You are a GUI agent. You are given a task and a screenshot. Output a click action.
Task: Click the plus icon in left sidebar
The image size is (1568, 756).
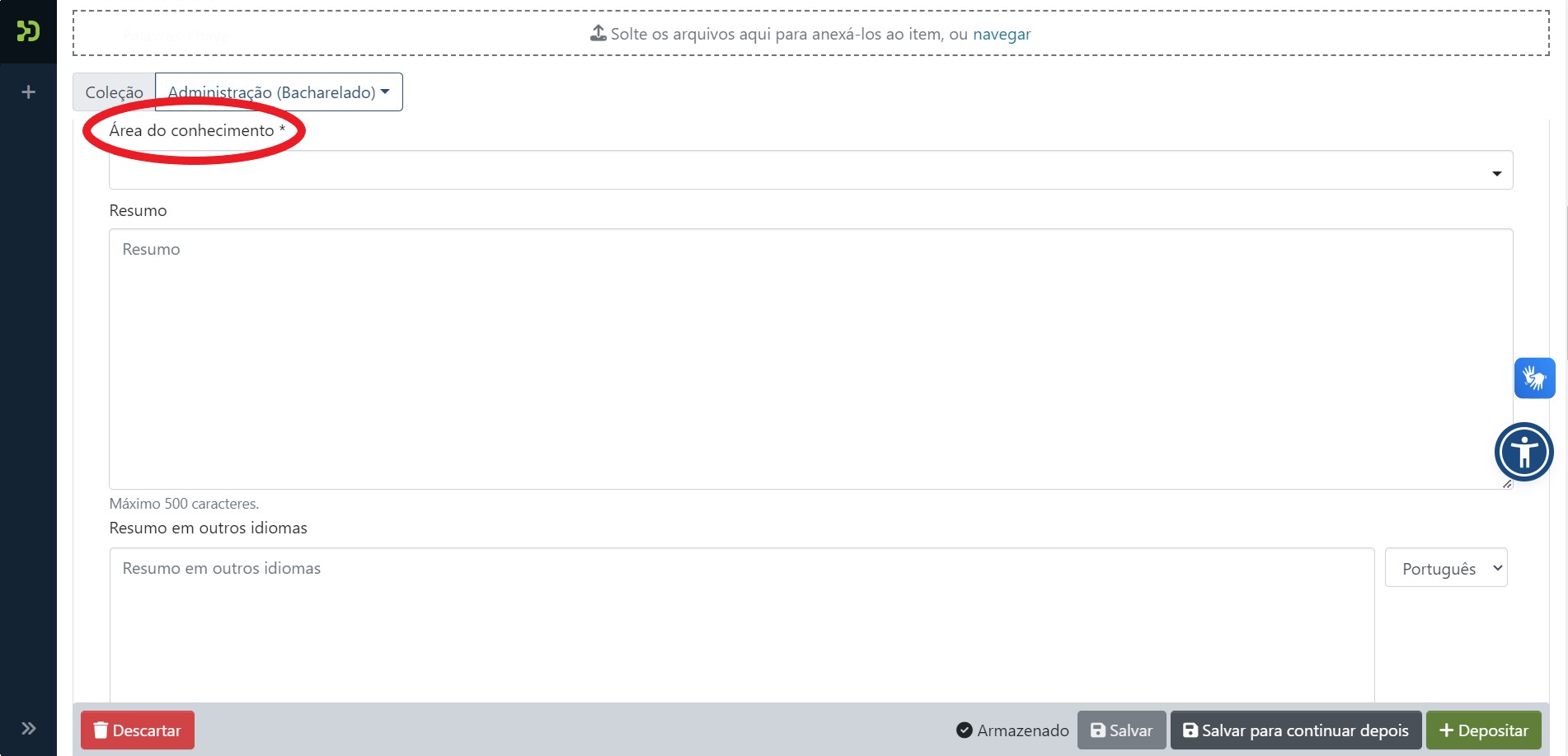(28, 92)
